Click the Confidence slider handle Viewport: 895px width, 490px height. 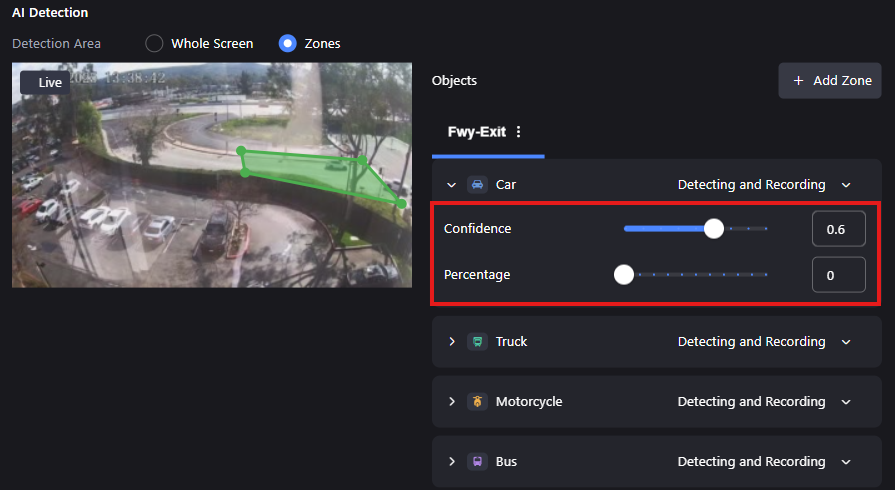tap(713, 228)
